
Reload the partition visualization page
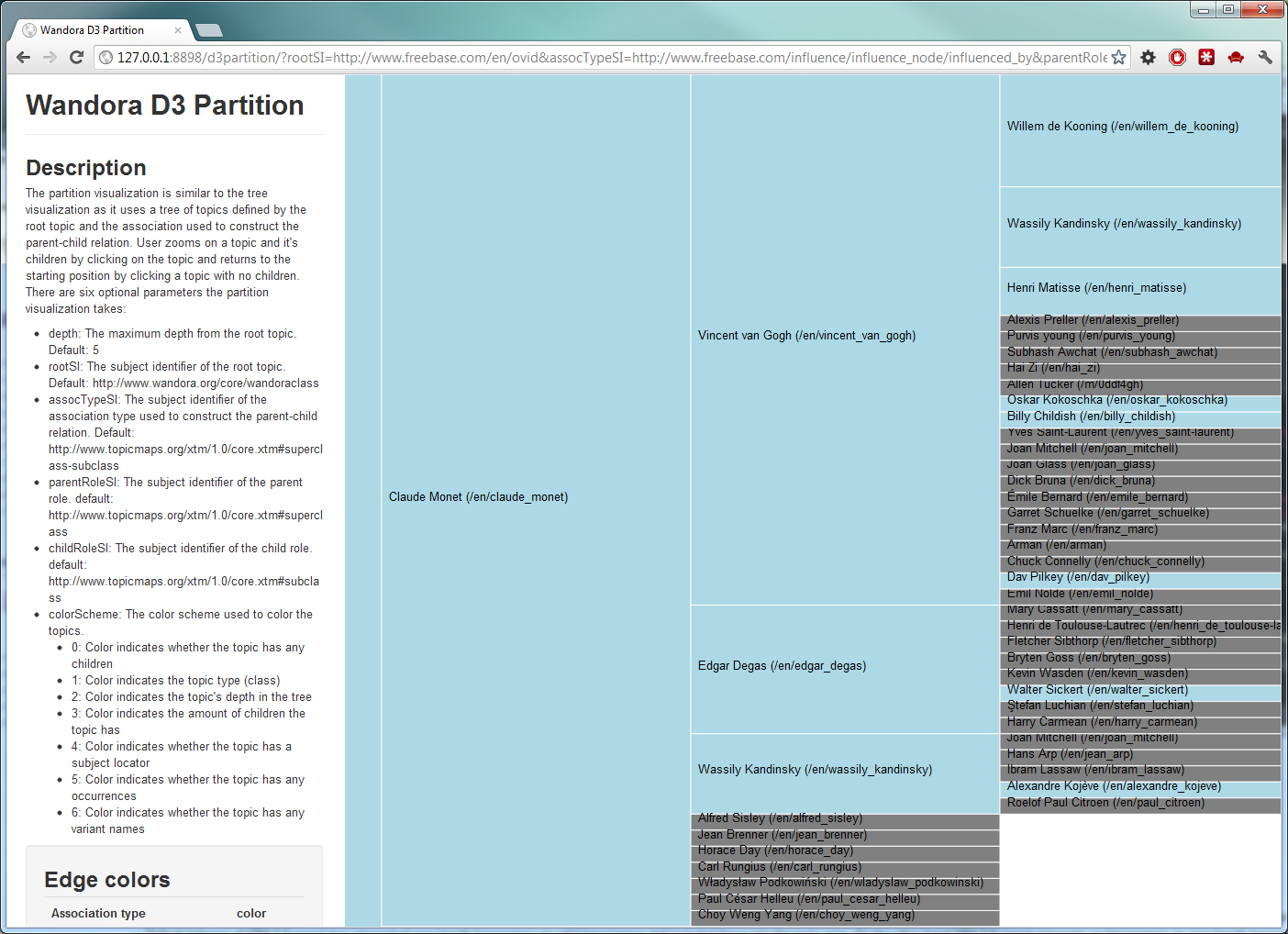76,57
